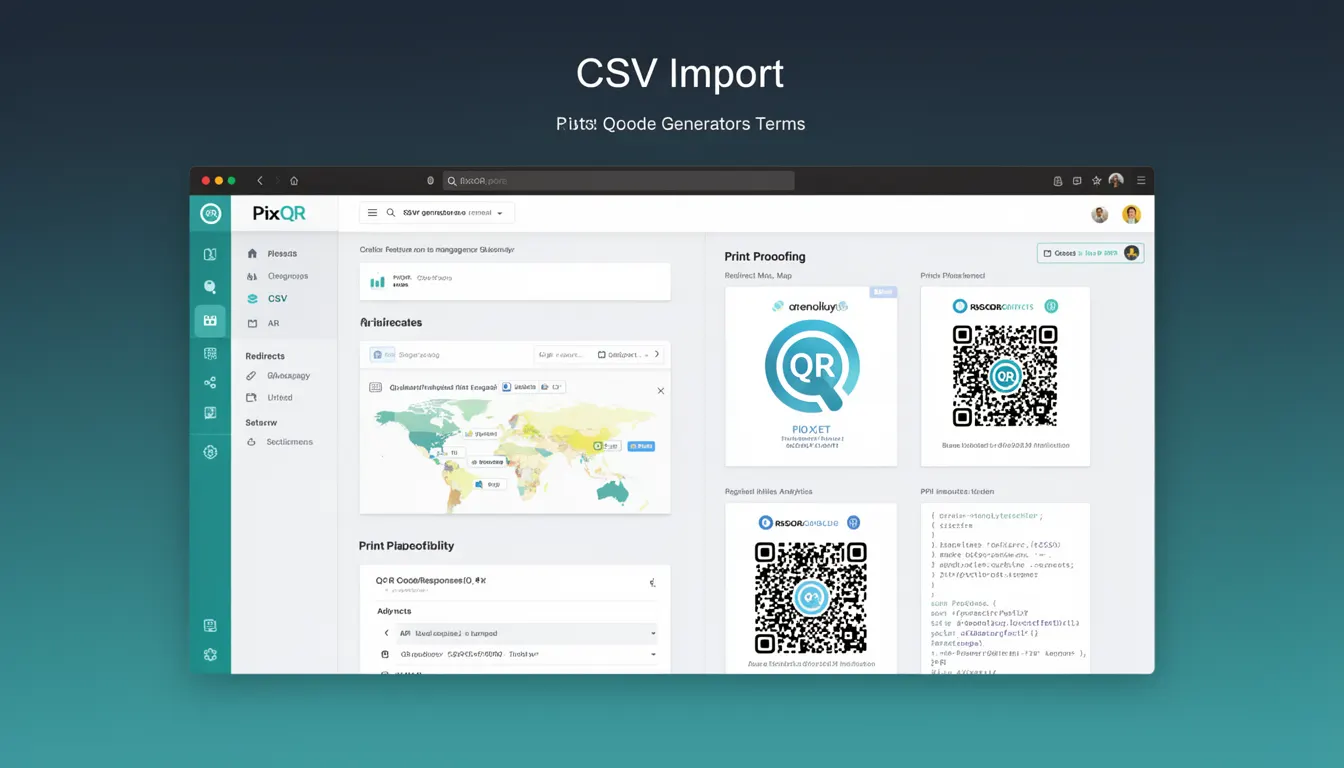This screenshot has height=768, width=1344.
Task: Open the QR code preview beside the magnifier logo card
Action: tap(1005, 376)
